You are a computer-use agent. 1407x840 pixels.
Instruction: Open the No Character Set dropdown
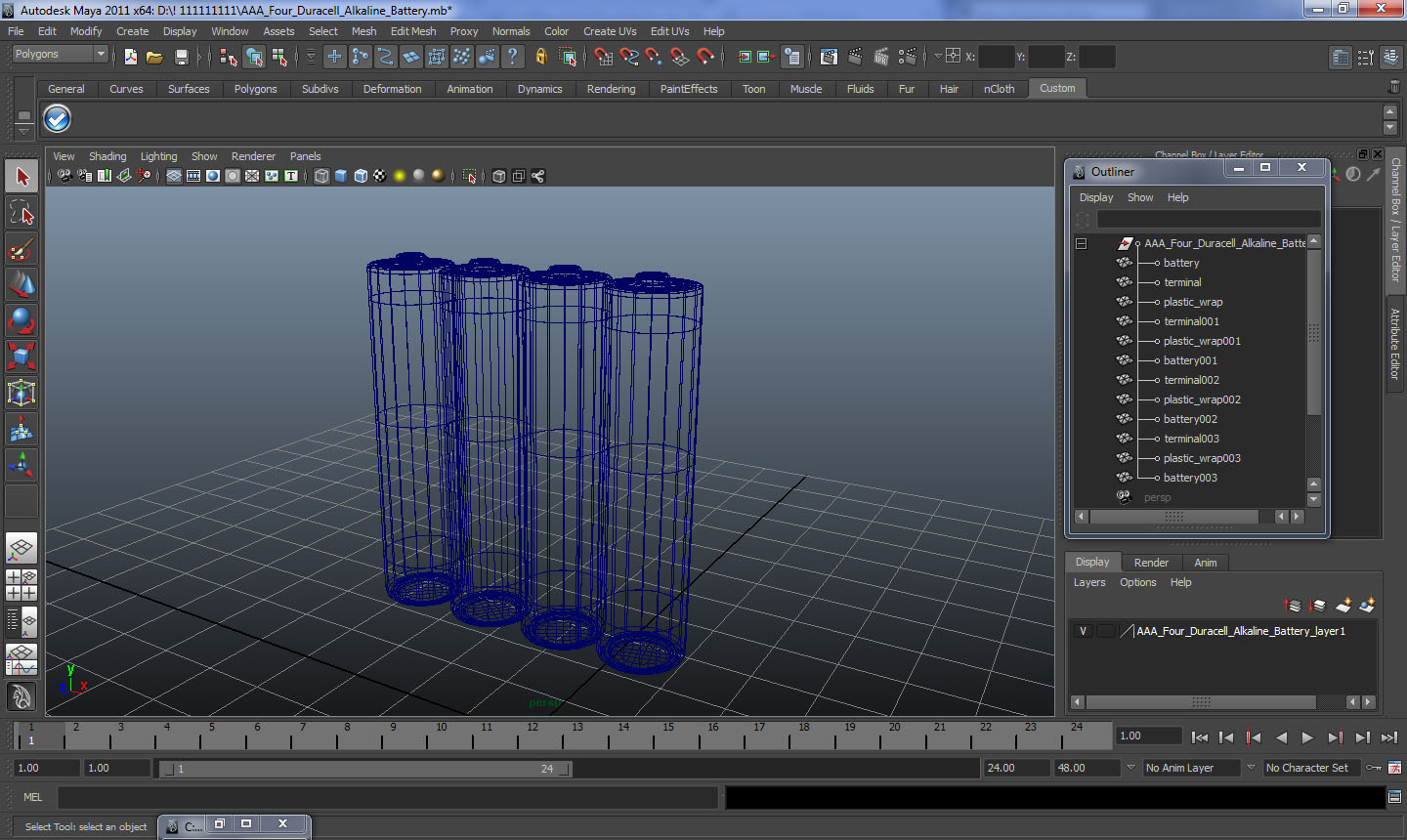[x=1312, y=768]
